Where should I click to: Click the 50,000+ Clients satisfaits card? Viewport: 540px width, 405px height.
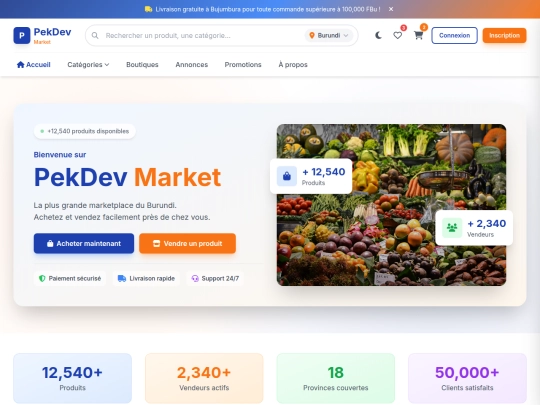[467, 378]
